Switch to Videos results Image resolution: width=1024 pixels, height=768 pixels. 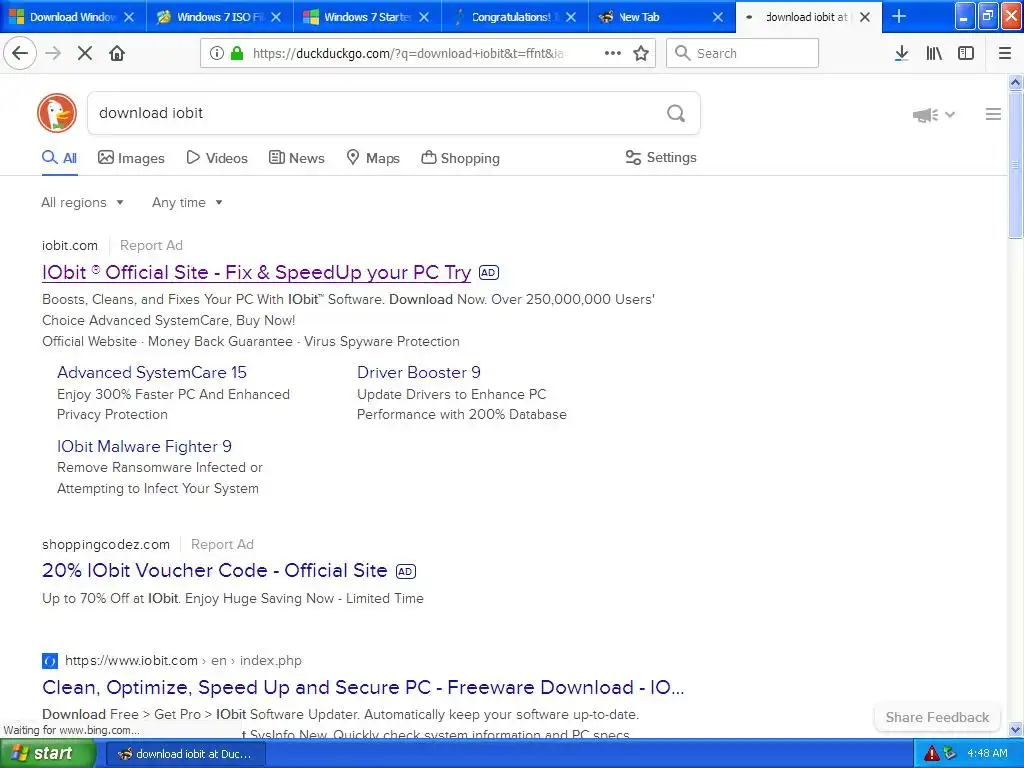217,158
